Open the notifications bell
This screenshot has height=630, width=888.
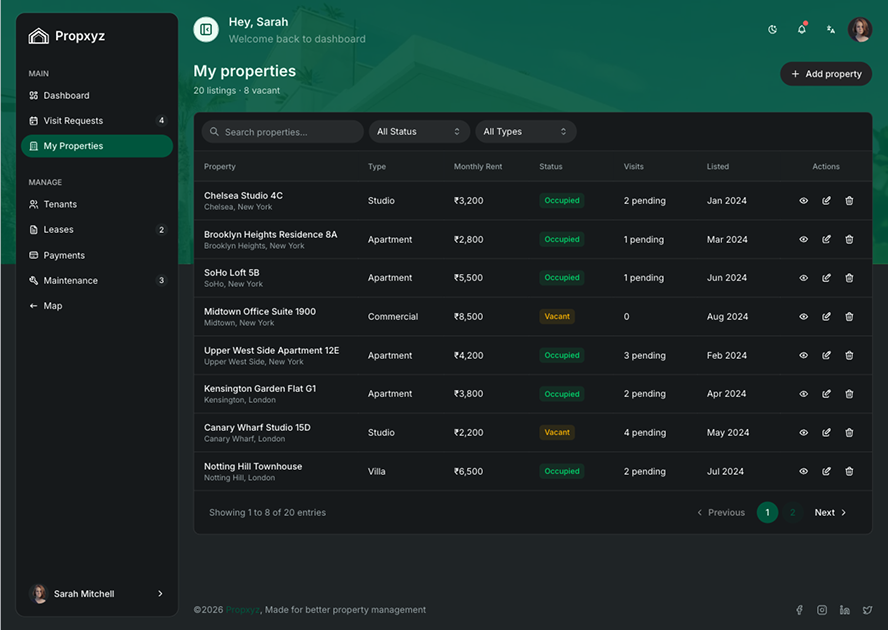pos(801,29)
